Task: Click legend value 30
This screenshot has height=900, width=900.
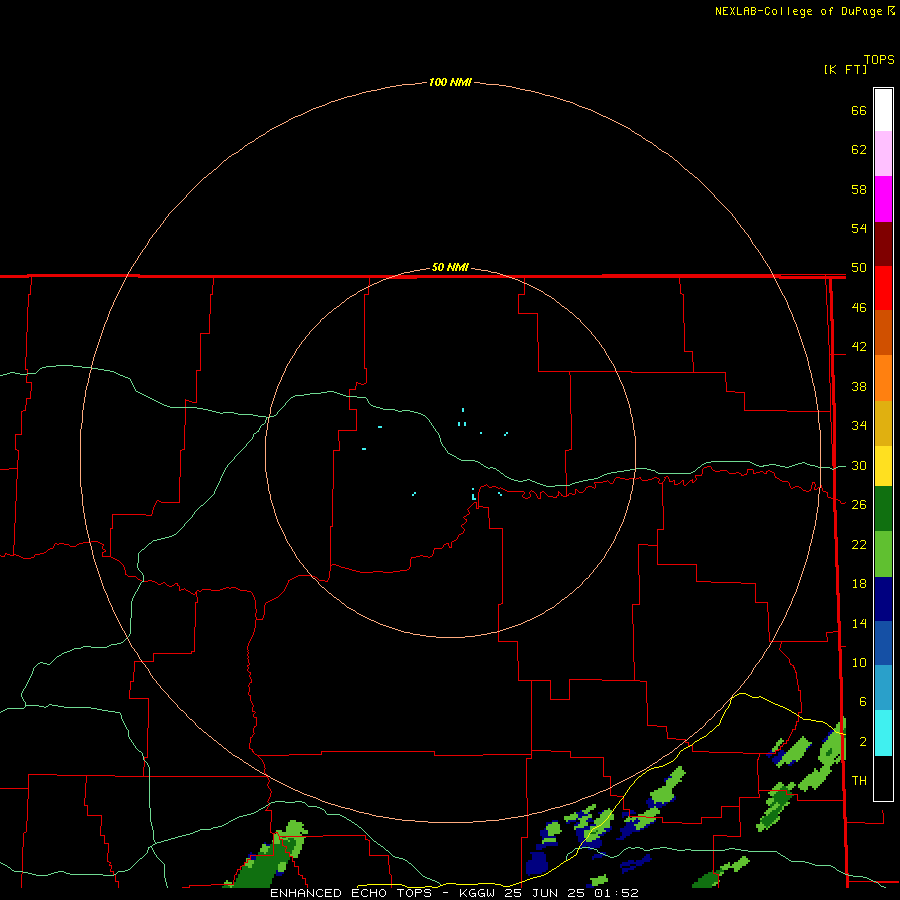Action: click(x=859, y=465)
